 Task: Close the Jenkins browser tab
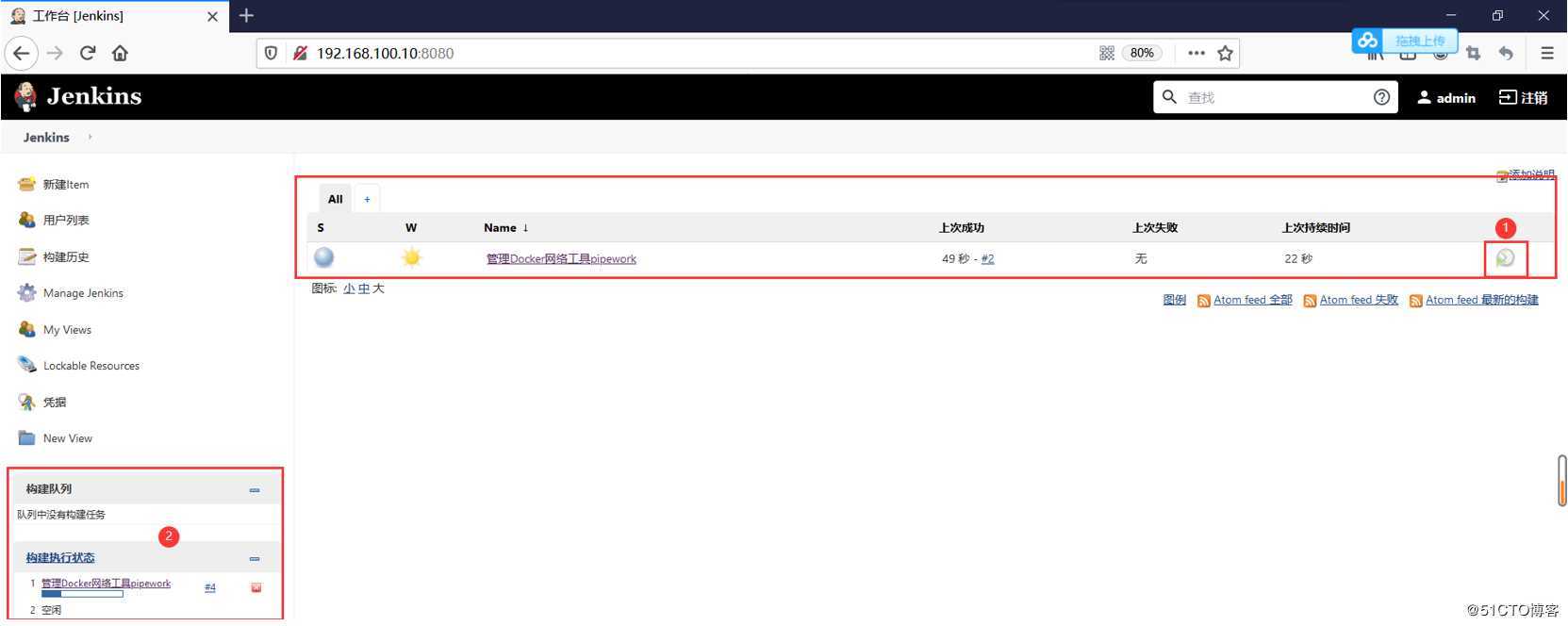[x=212, y=16]
